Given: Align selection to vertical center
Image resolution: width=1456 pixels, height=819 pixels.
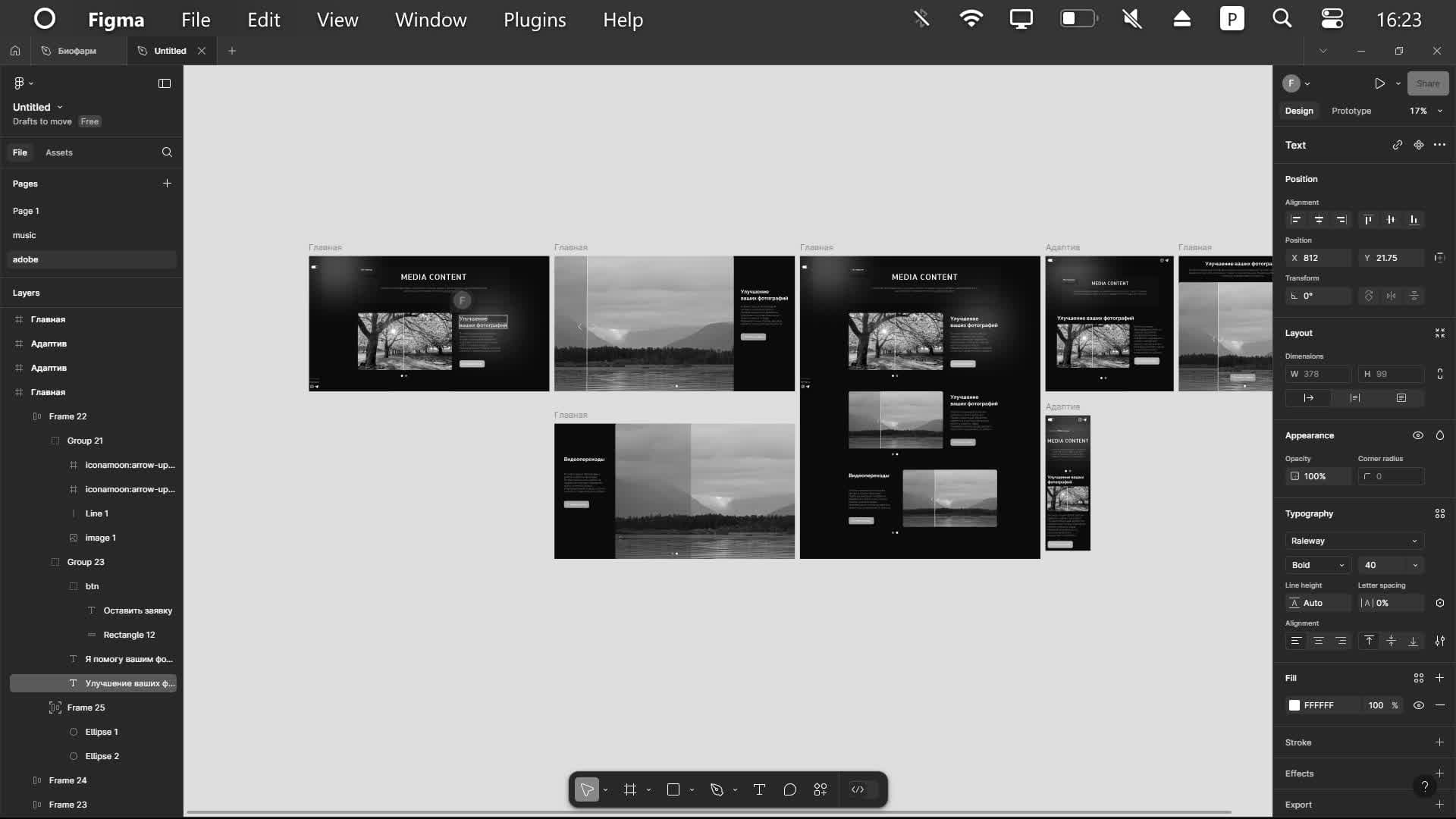Looking at the screenshot, I should pyautogui.click(x=1391, y=220).
